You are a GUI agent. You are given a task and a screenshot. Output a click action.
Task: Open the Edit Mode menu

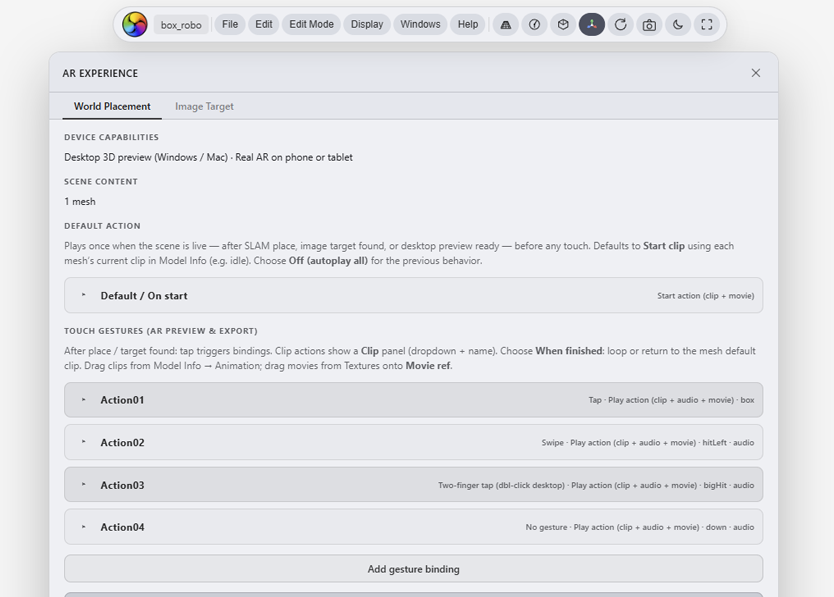[x=312, y=24]
